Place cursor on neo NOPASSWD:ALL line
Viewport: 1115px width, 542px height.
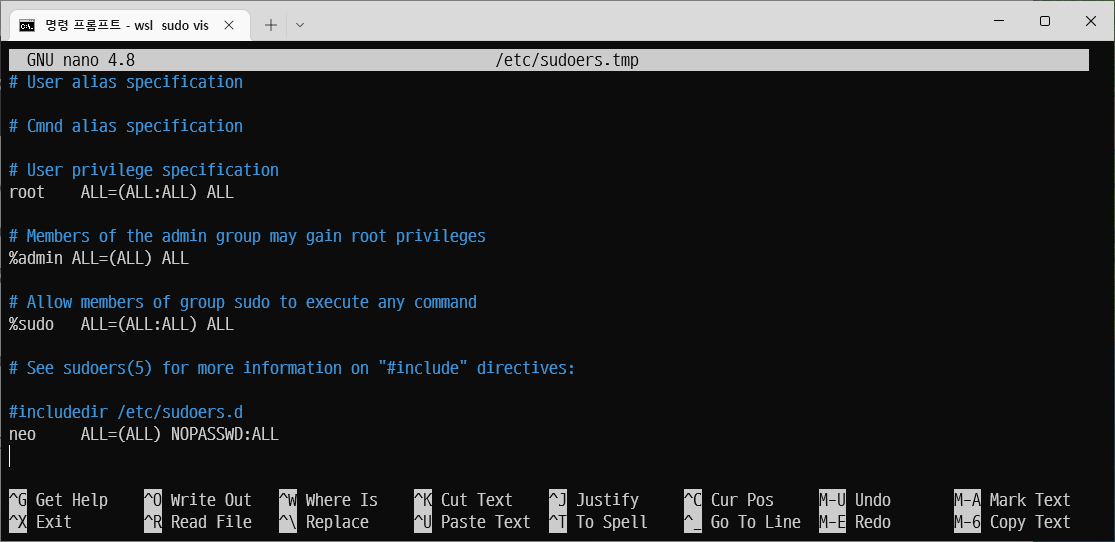click(144, 434)
